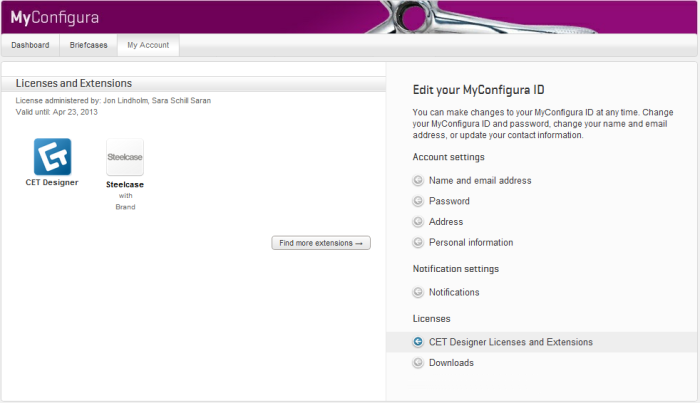The width and height of the screenshot is (700, 403).
Task: Go to Password settings link
Action: coord(449,201)
